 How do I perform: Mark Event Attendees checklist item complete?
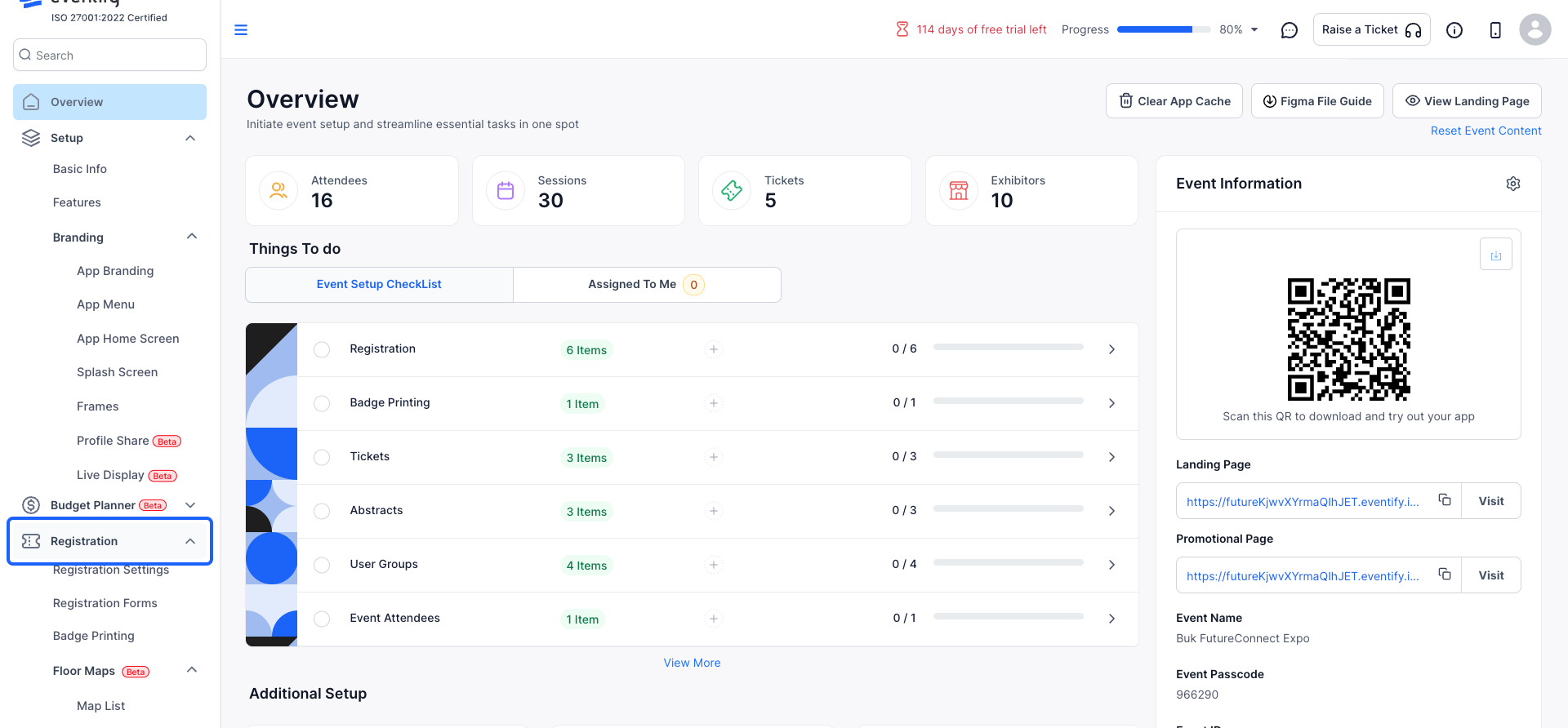pos(322,619)
